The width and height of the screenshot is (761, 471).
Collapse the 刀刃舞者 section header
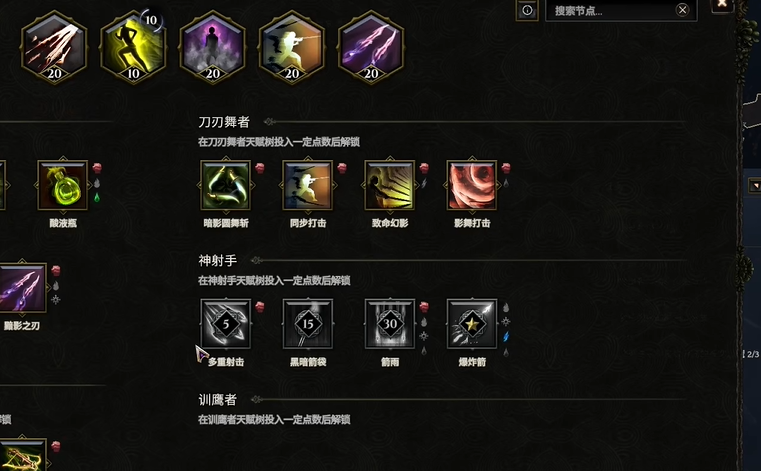pyautogui.click(x=224, y=122)
